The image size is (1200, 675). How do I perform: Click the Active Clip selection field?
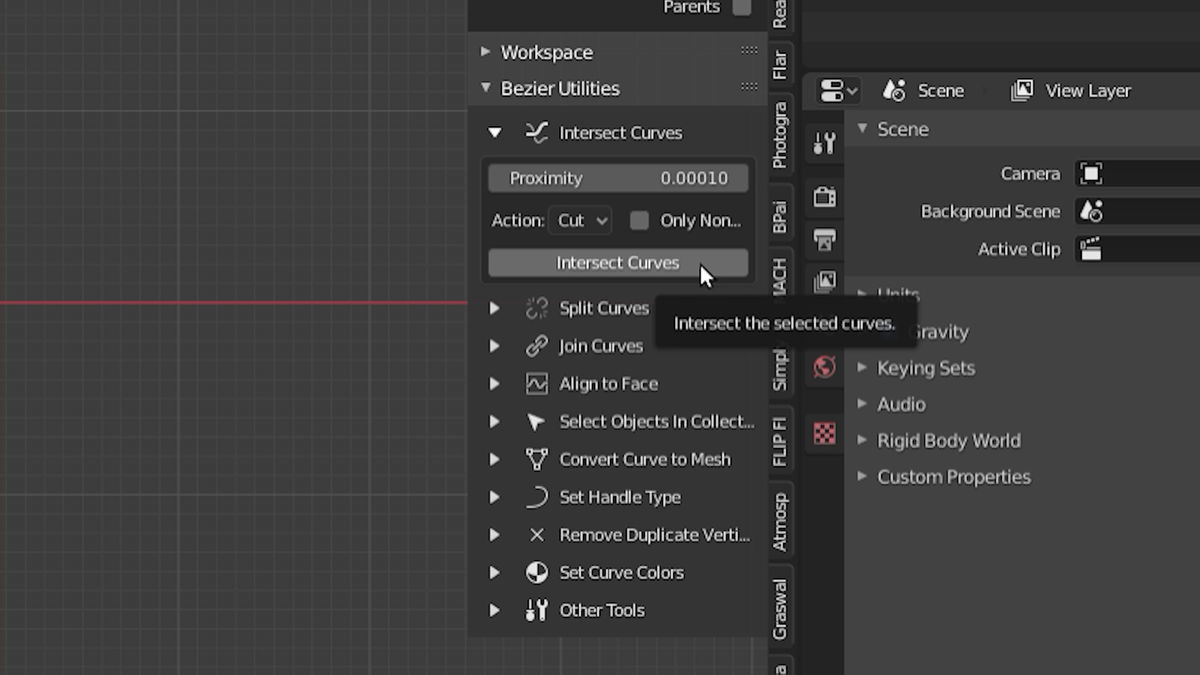point(1138,249)
